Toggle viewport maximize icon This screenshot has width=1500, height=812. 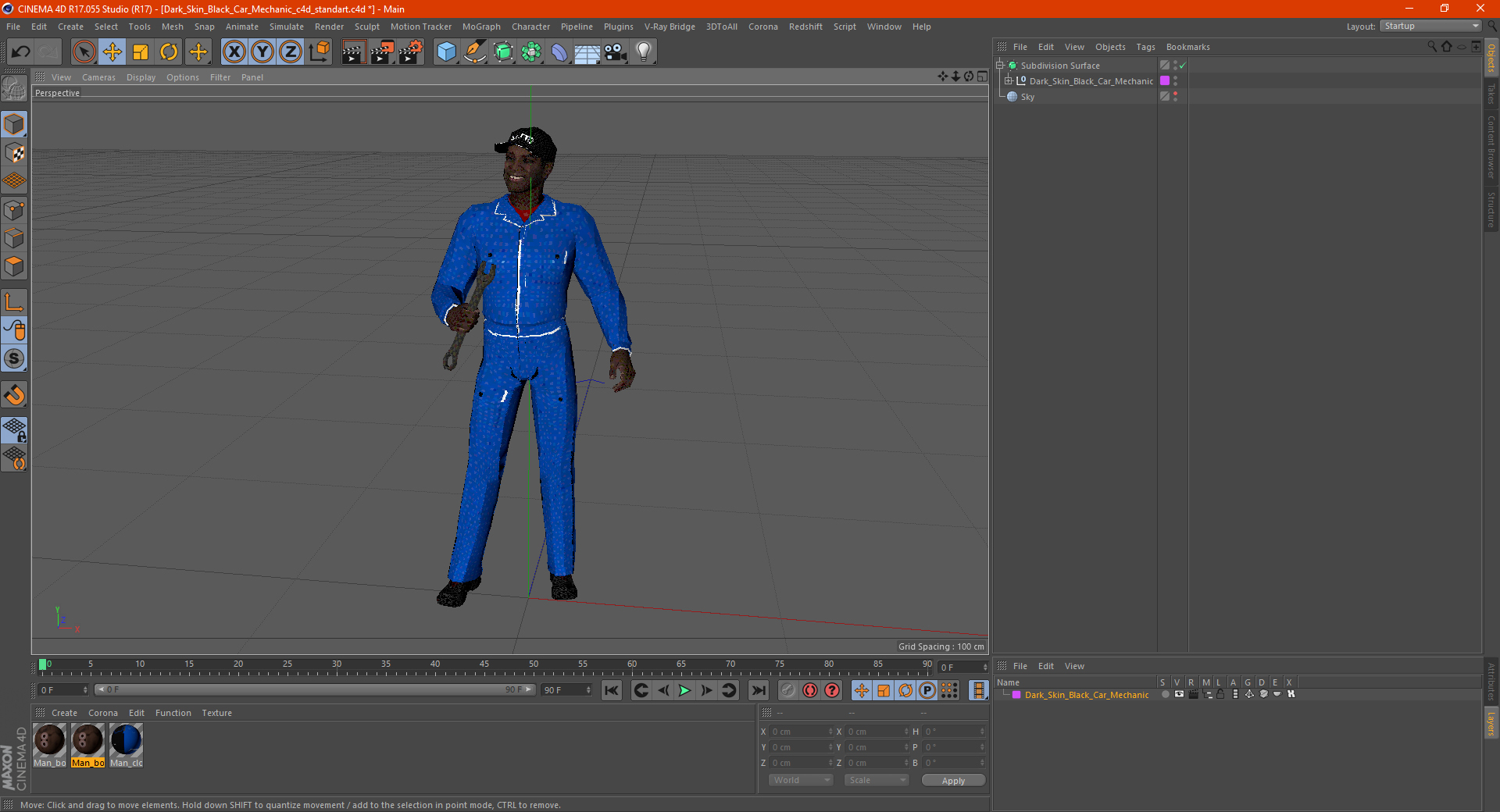pos(982,77)
